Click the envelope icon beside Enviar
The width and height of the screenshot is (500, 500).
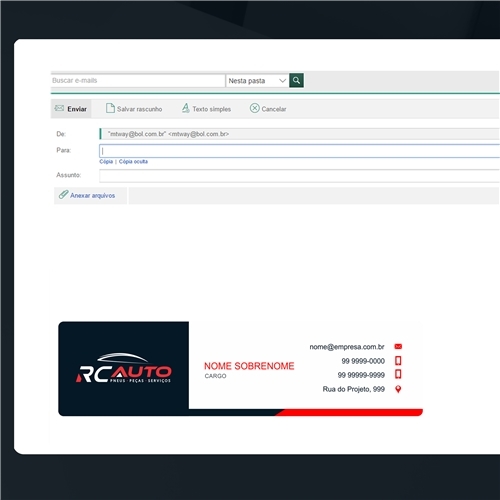point(59,108)
